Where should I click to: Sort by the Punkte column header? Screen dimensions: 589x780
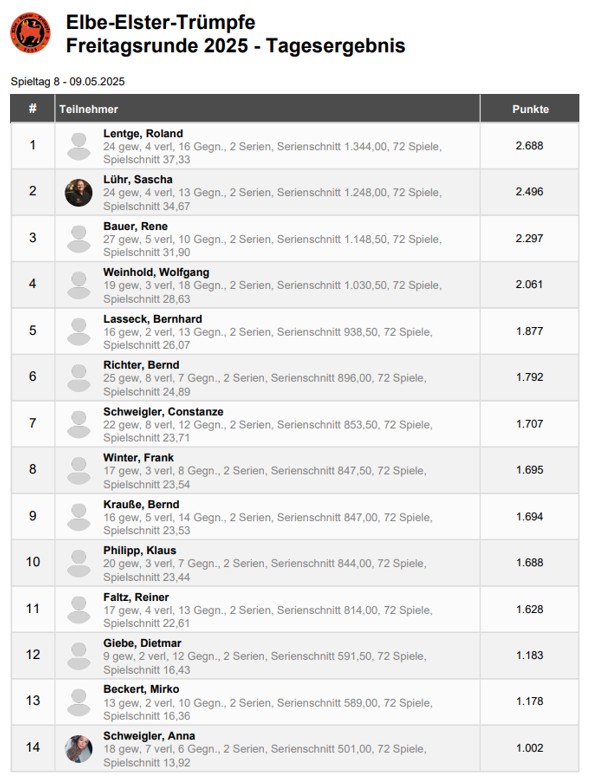(530, 109)
